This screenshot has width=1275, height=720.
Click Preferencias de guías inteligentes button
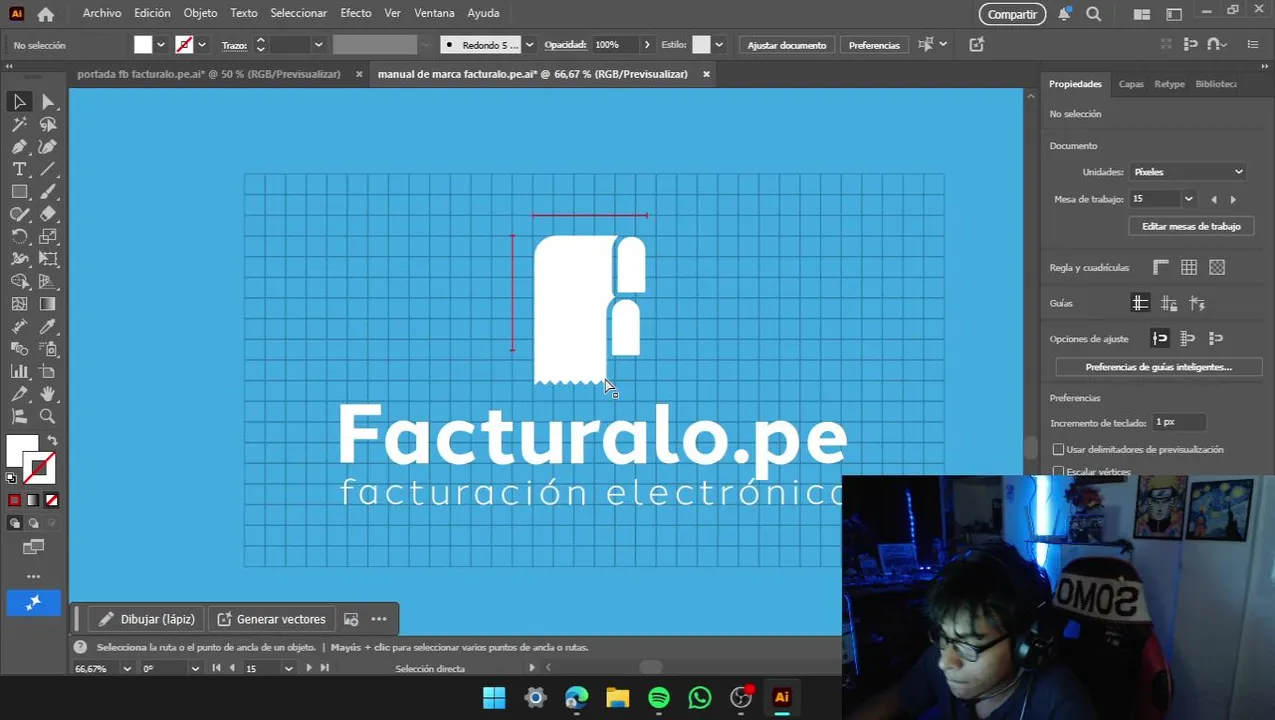[x=1158, y=367]
